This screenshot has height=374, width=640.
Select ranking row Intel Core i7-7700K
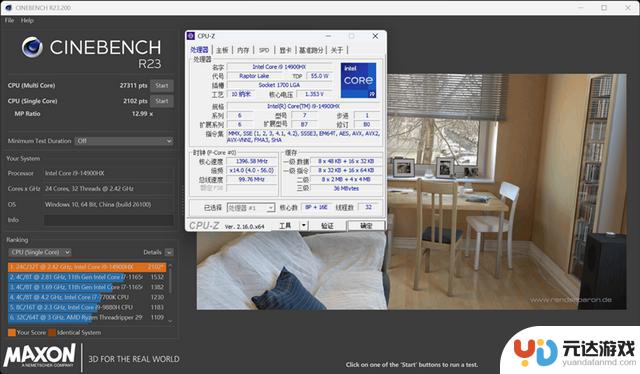[87, 297]
